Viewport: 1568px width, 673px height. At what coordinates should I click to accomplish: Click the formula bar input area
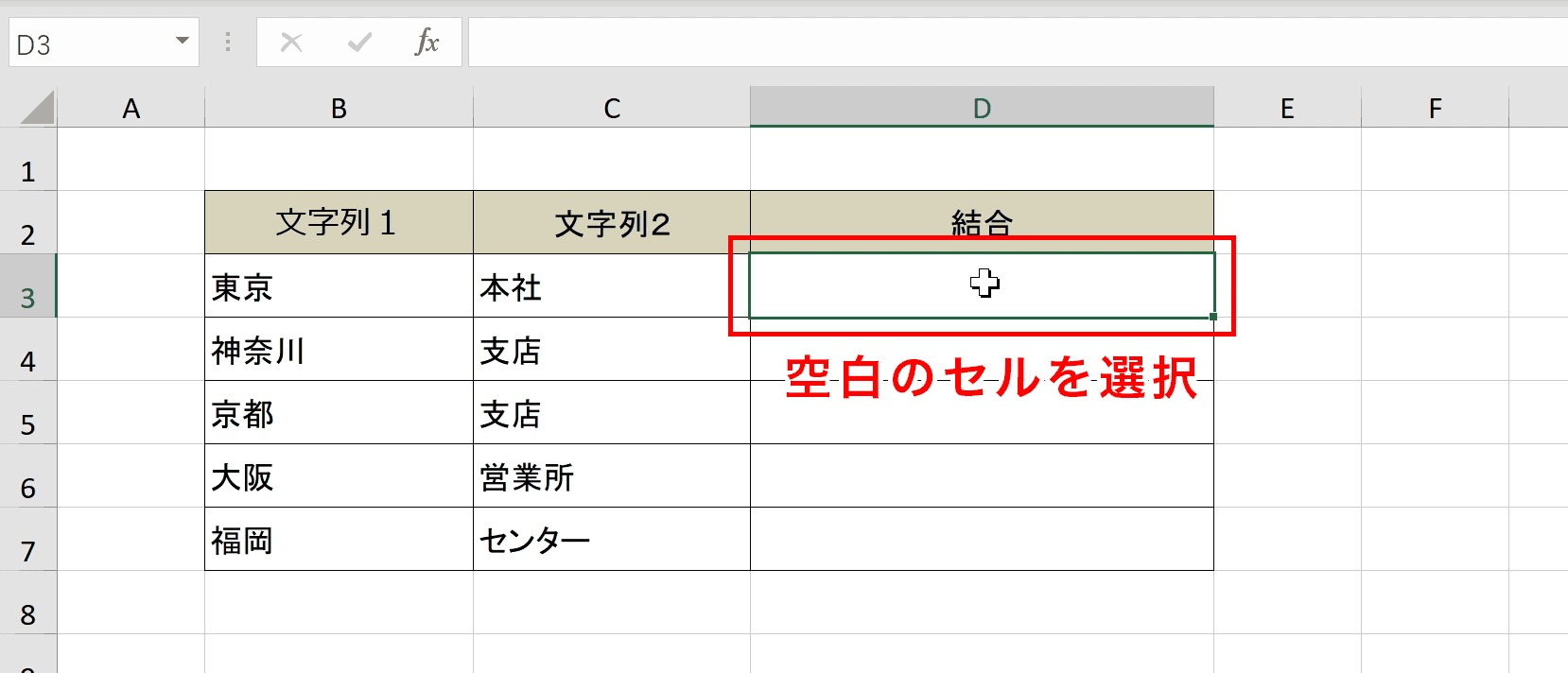coord(1018,43)
